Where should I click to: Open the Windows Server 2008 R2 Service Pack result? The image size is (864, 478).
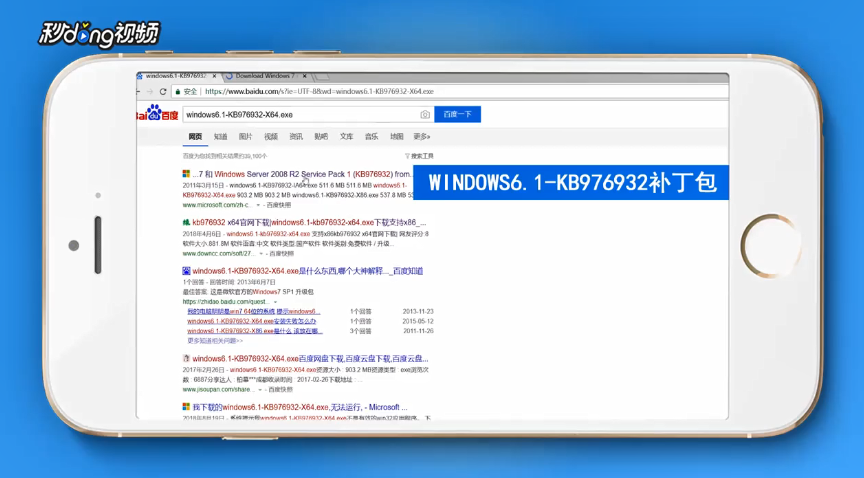click(x=302, y=174)
